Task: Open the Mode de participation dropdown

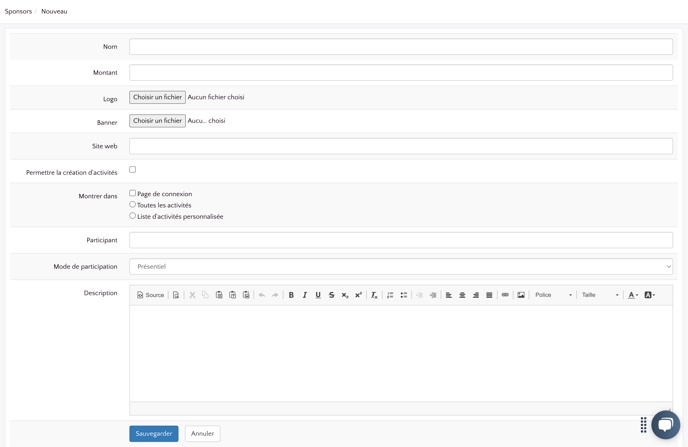Action: [400, 266]
